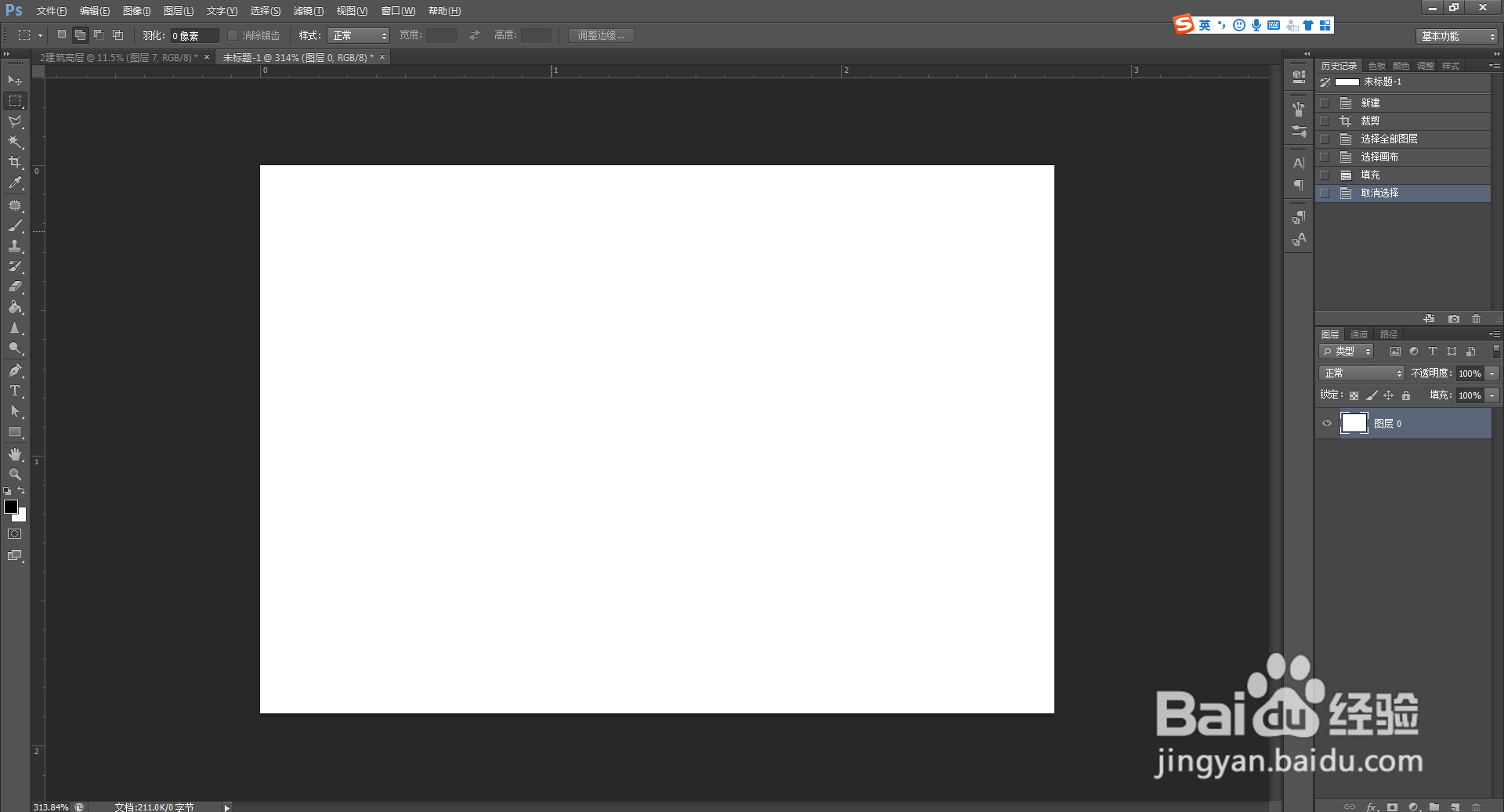Select the History Brush tool

(x=15, y=266)
